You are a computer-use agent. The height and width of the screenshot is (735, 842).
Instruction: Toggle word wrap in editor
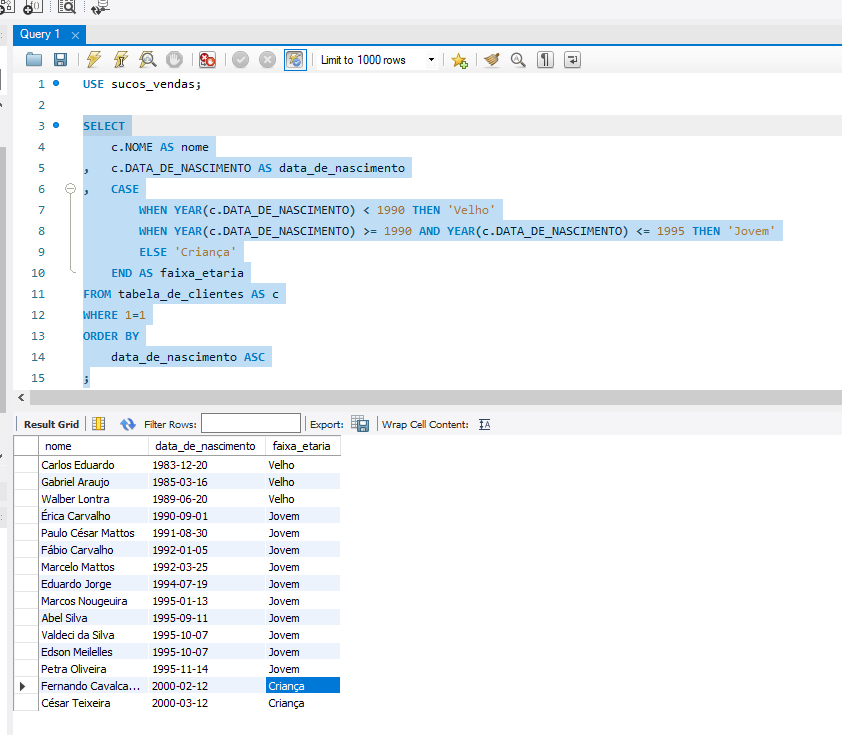572,60
